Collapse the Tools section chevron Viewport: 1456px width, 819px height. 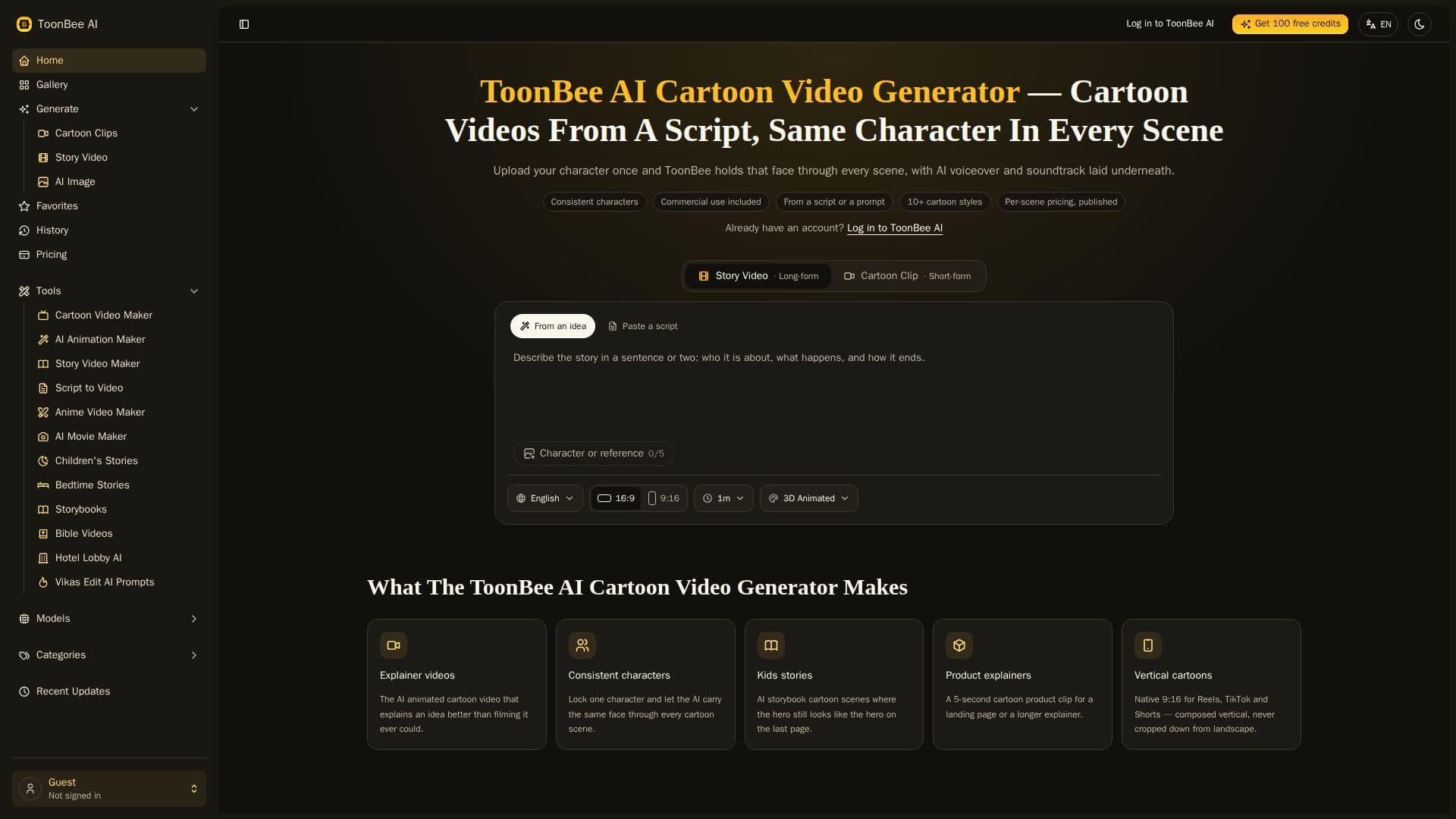(x=194, y=291)
